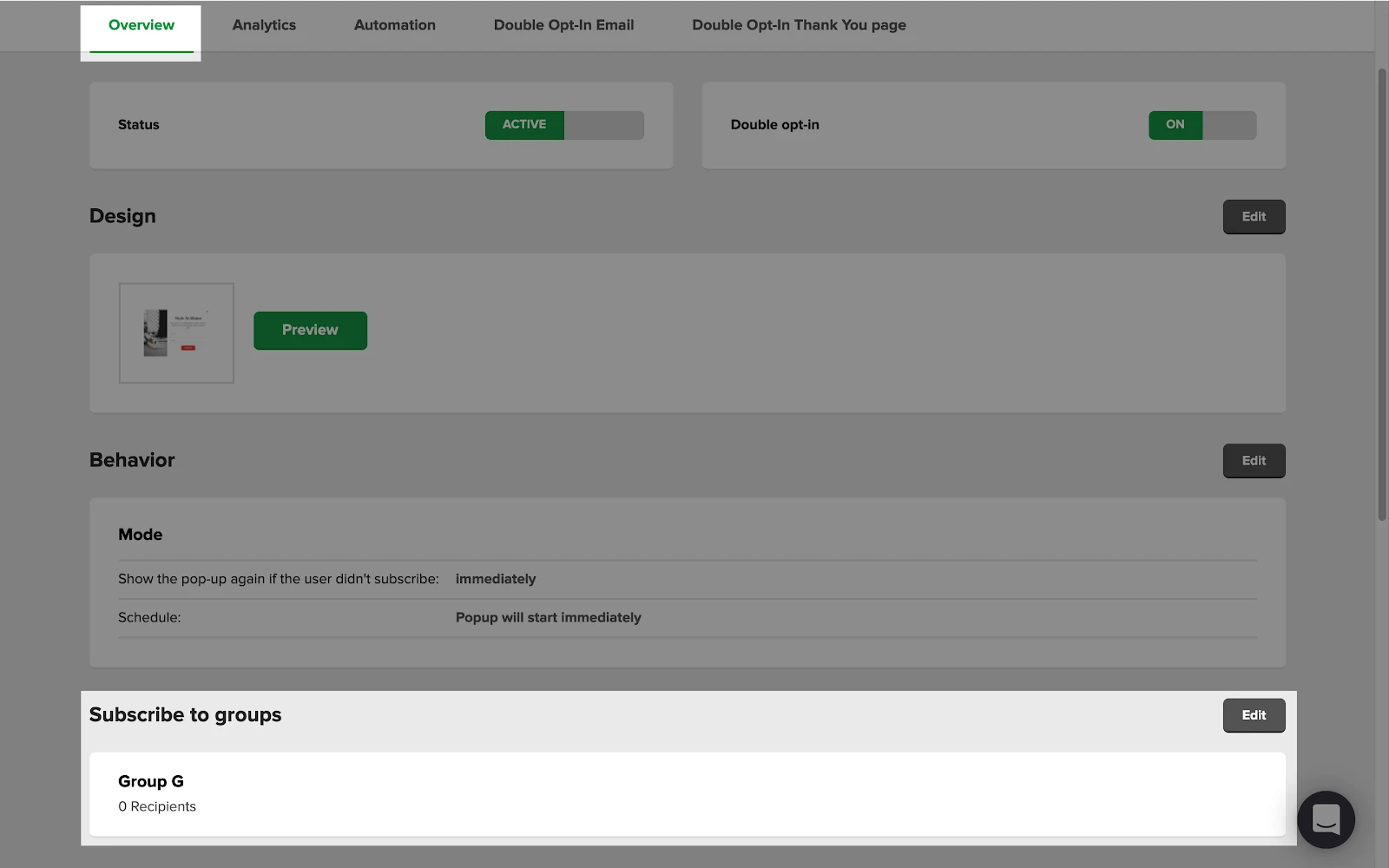
Task: Click the page vertical scrollbar
Action: click(1381, 295)
